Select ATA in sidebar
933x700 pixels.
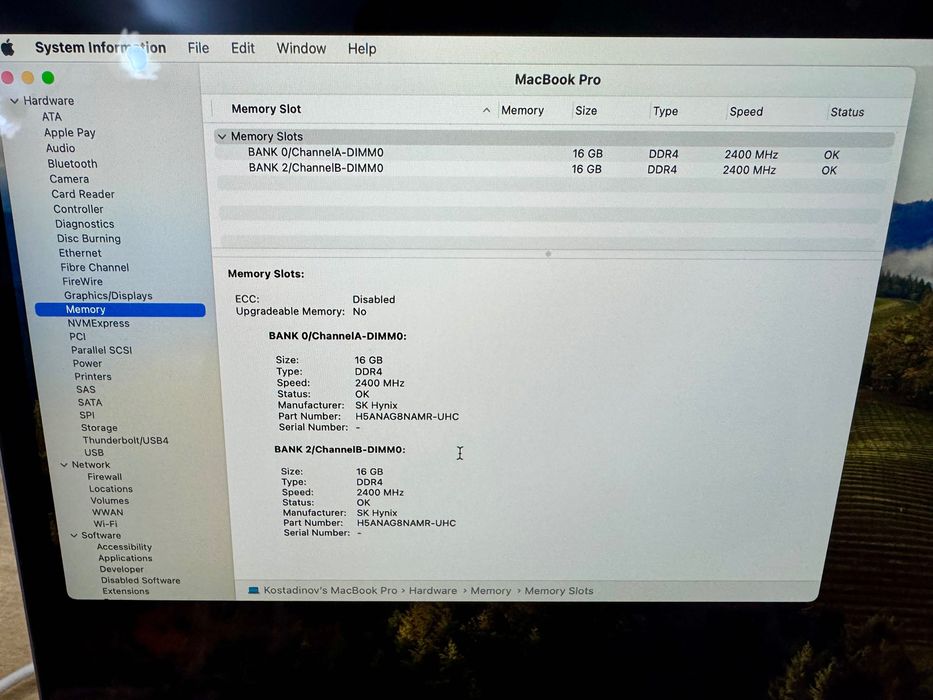pos(52,117)
